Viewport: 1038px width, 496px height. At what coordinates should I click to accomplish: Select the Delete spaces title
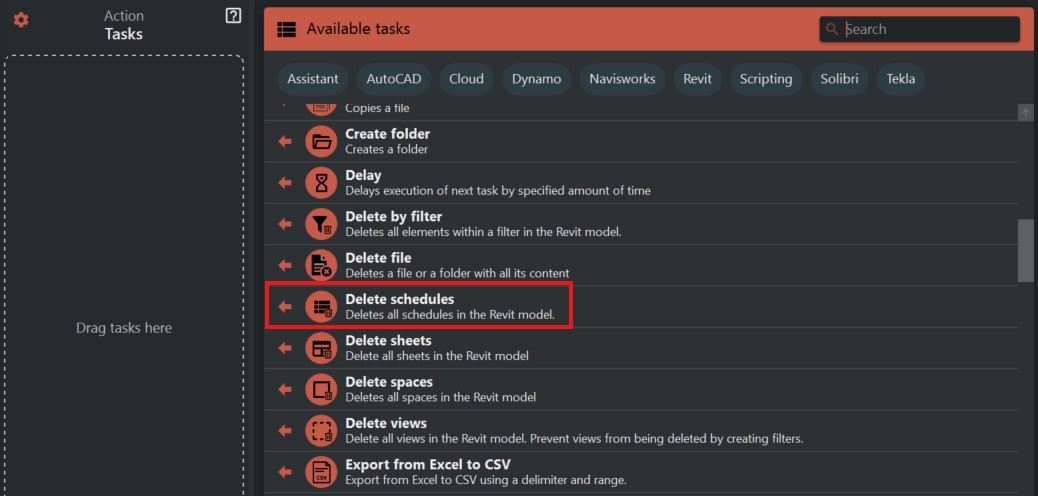point(389,382)
